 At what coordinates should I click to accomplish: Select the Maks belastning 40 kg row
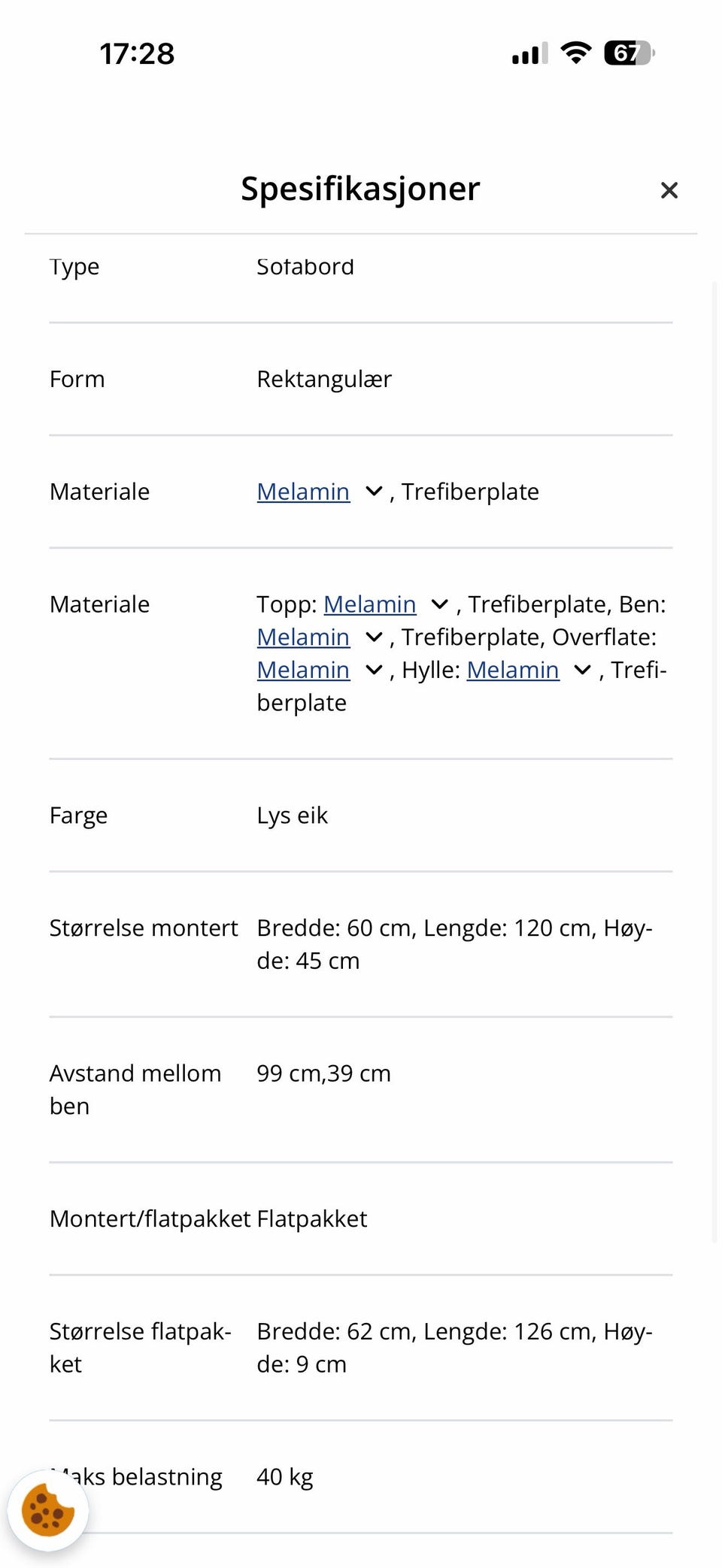pyautogui.click(x=284, y=1476)
